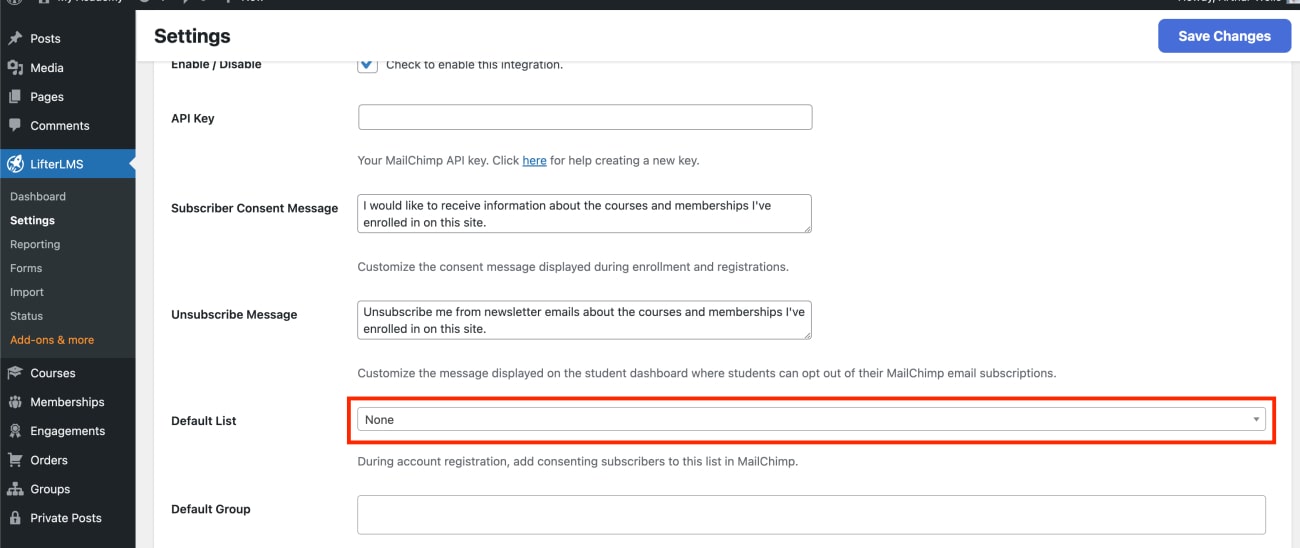
Task: Click the Comments speech-bubble icon
Action: click(15, 126)
